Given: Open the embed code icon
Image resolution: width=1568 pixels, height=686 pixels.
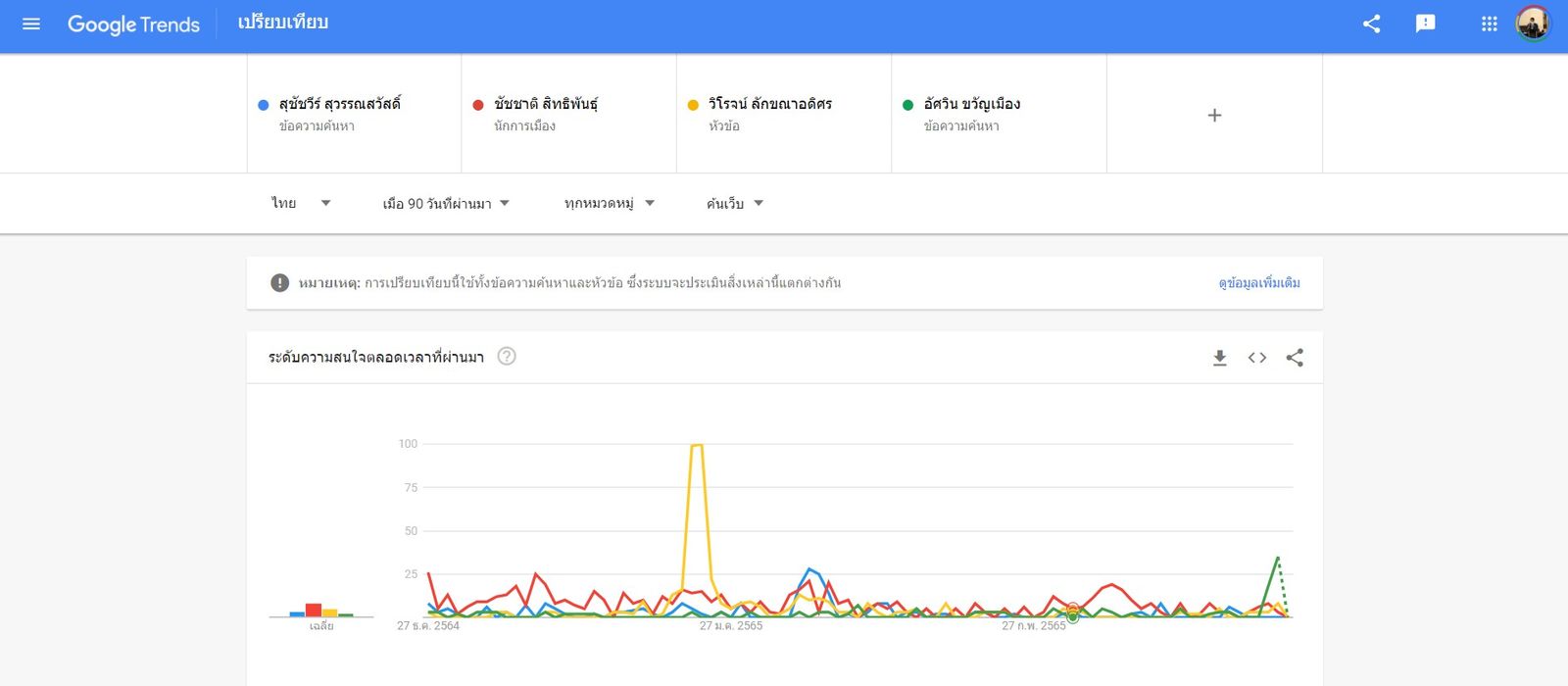Looking at the screenshot, I should [1257, 358].
